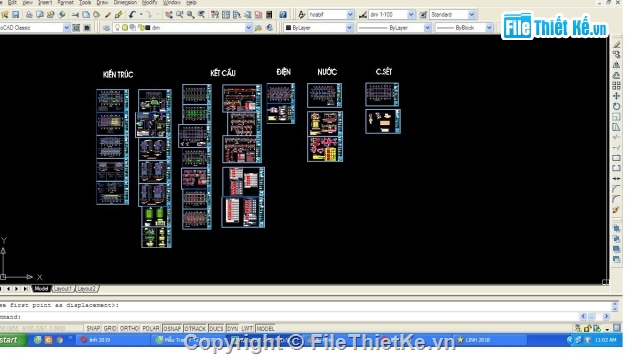640x361 pixels.
Task: Click the MODEL button in status bar
Action: [x=265, y=328]
